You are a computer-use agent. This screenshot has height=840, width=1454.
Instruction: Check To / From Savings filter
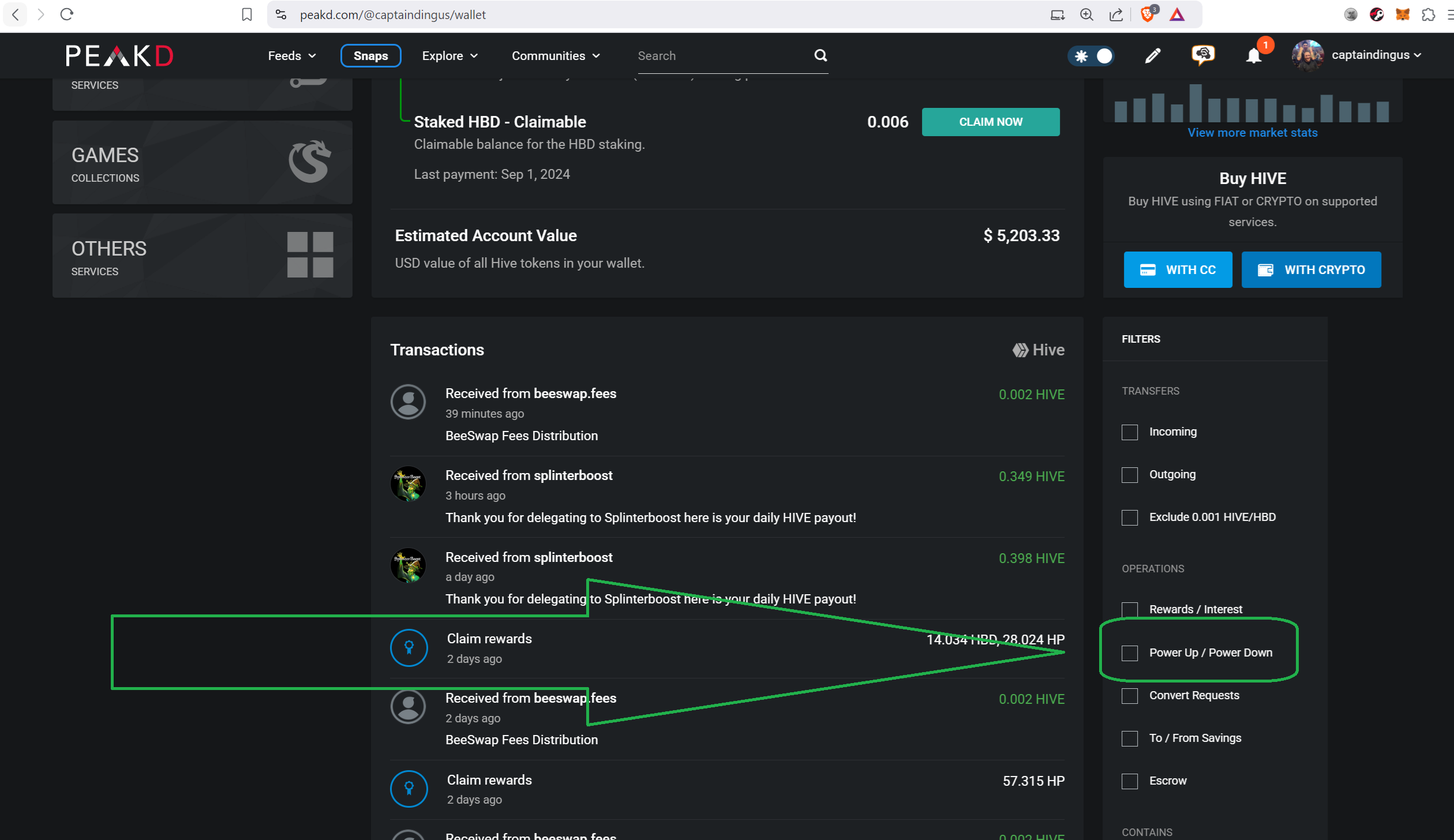point(1130,738)
